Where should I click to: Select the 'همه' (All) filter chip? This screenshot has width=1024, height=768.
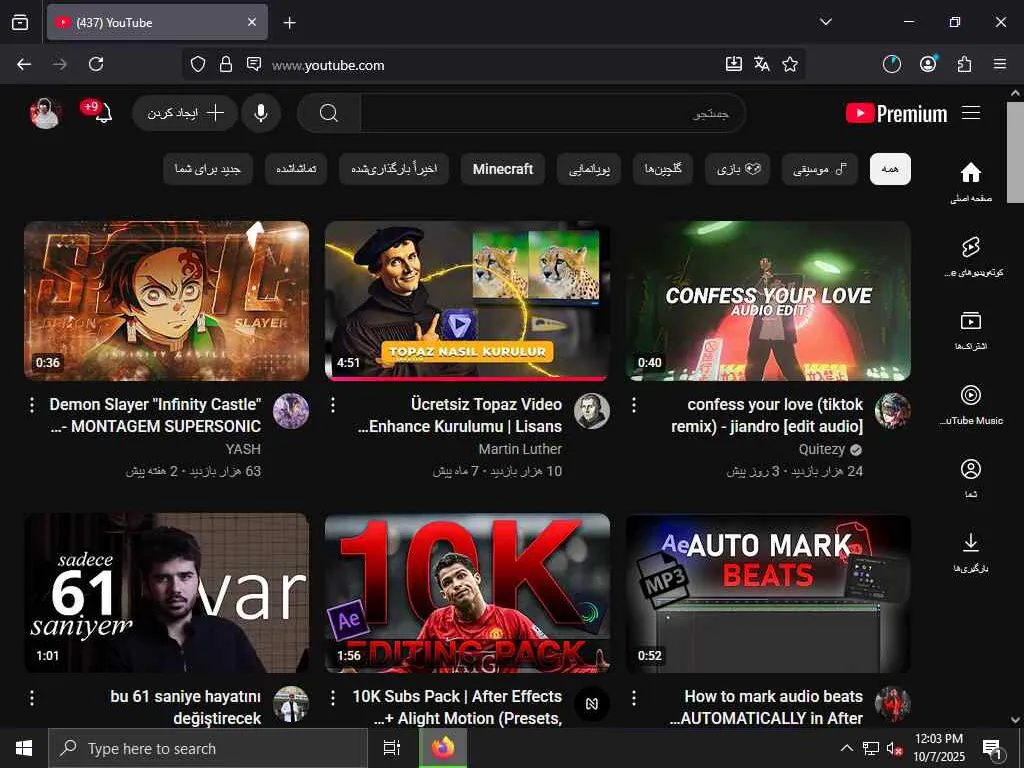click(x=890, y=169)
